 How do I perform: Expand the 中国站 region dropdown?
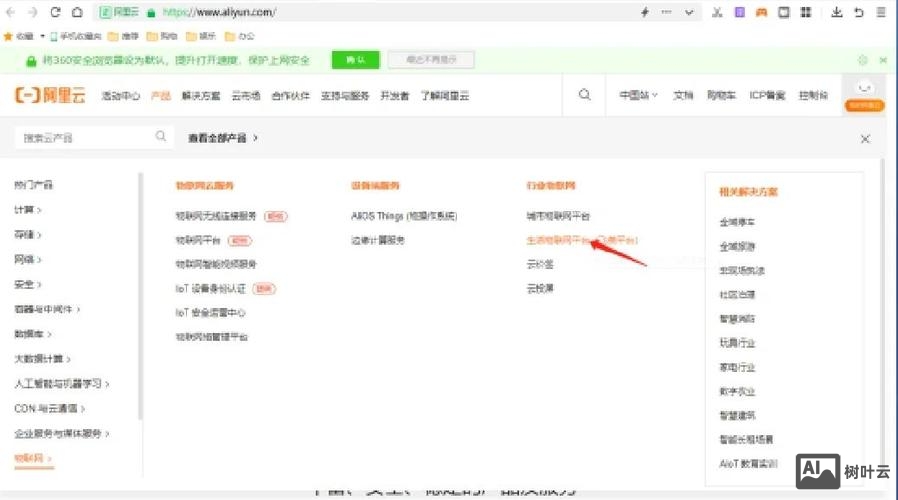639,95
